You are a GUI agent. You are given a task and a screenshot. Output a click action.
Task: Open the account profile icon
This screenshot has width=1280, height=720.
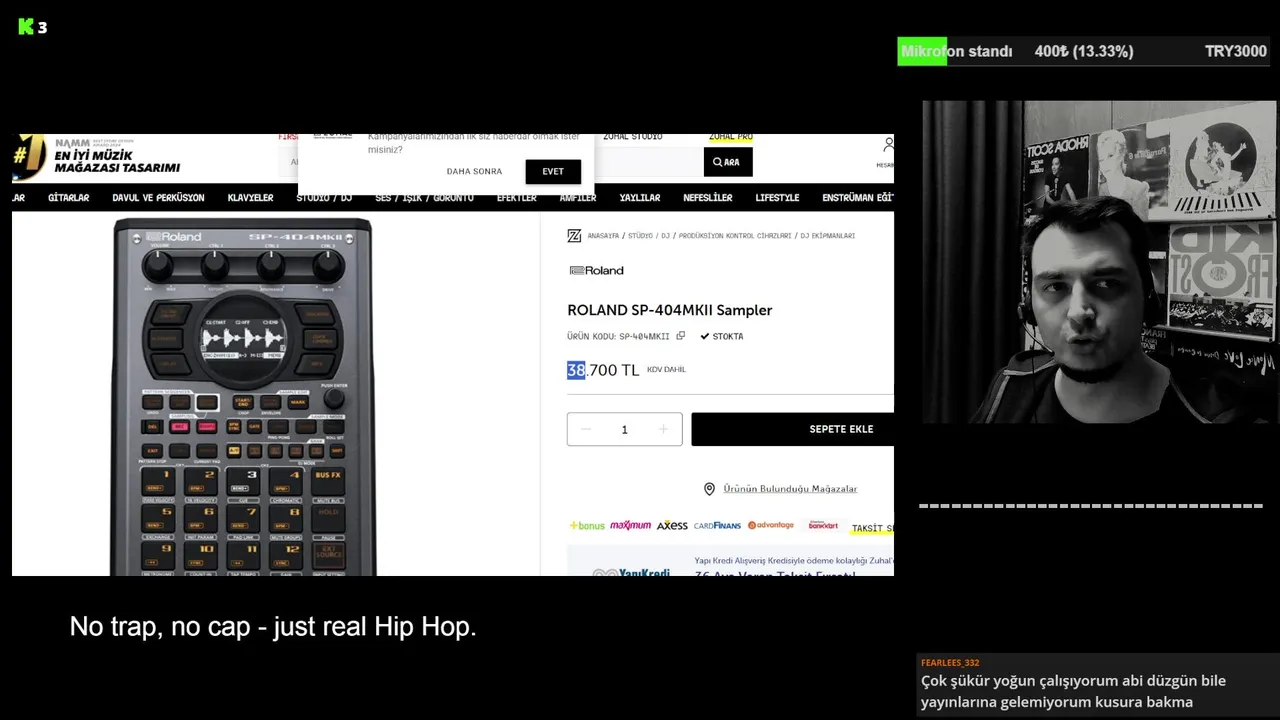click(887, 146)
